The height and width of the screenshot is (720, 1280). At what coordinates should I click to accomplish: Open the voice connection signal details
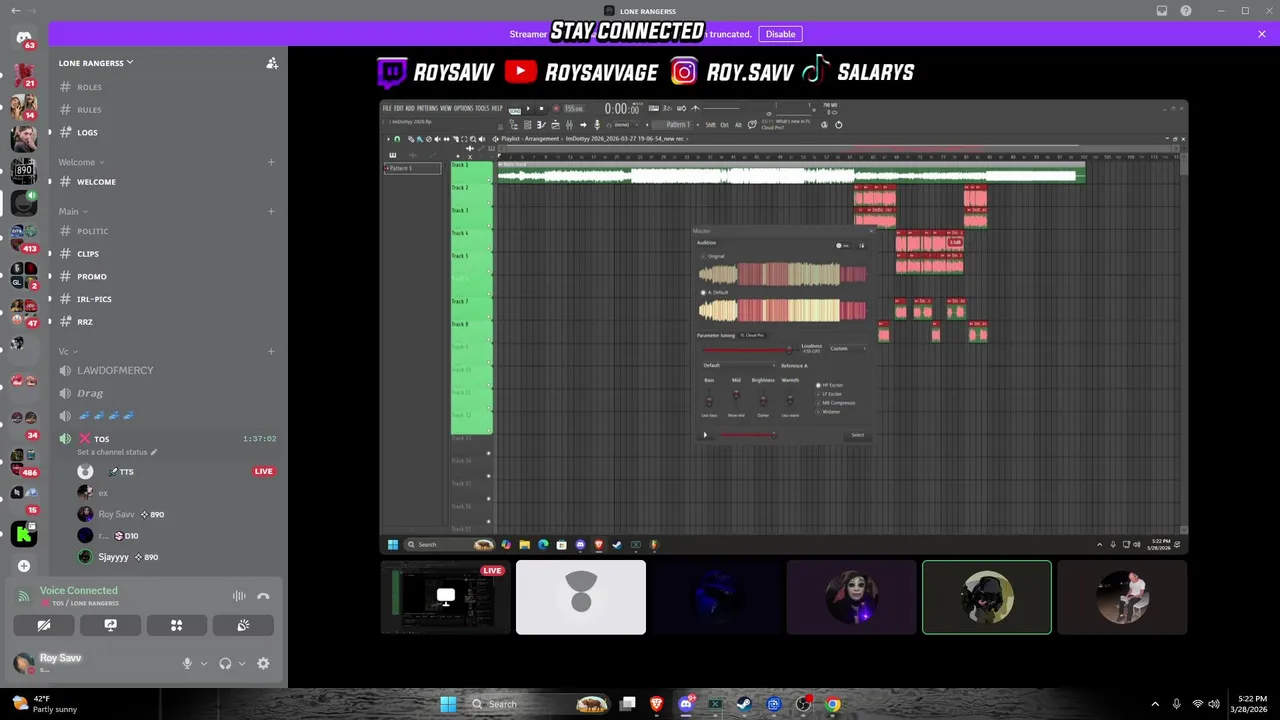click(24, 596)
